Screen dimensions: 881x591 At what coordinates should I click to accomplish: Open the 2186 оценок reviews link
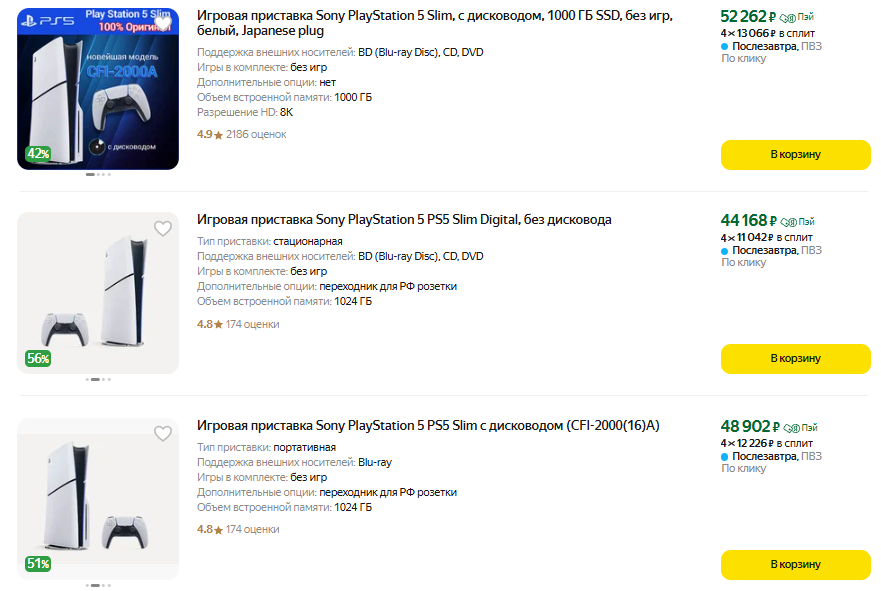pyautogui.click(x=256, y=134)
